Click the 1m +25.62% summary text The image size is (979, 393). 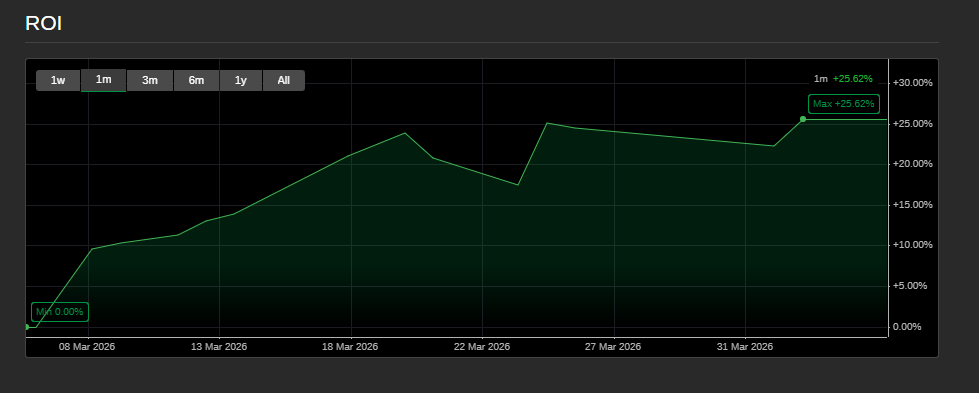843,79
